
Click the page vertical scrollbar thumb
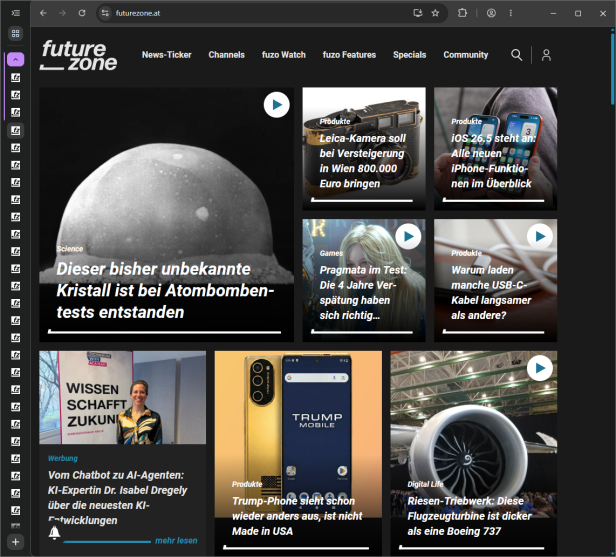(x=612, y=69)
